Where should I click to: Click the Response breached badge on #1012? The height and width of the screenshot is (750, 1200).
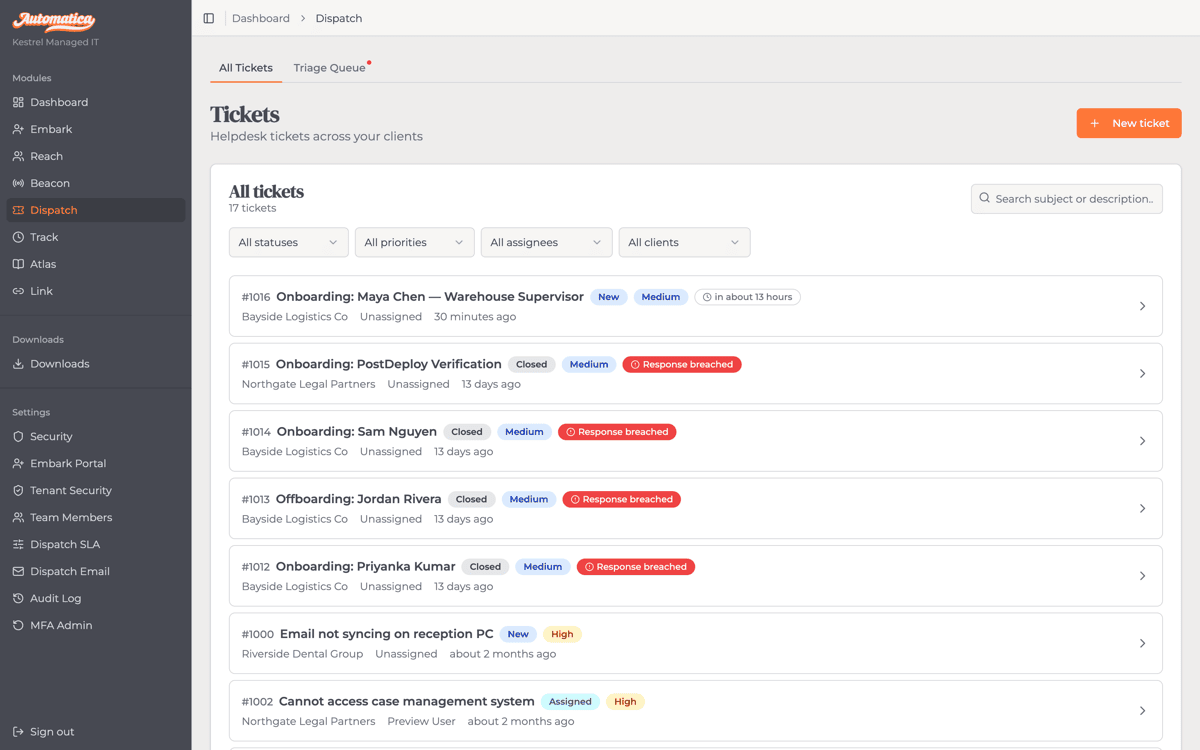coord(636,567)
